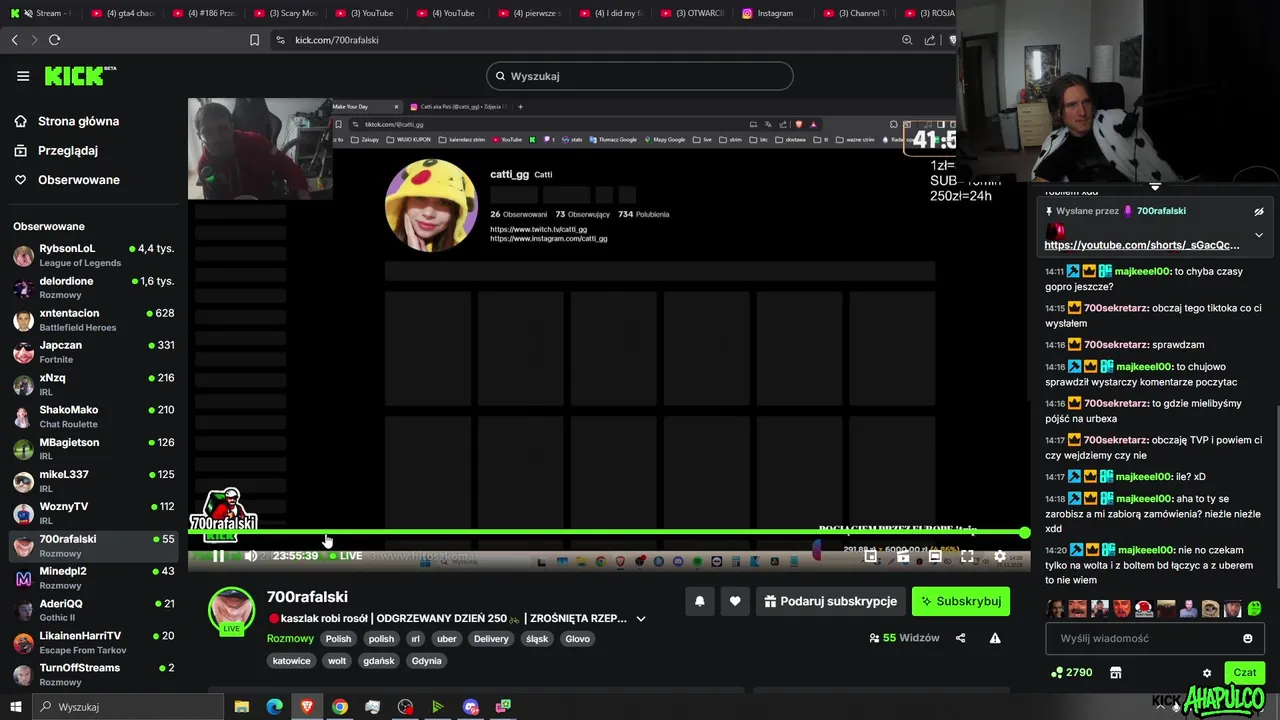Toggle theater mode in the player
The width and height of the screenshot is (1280, 720).
[x=935, y=557]
